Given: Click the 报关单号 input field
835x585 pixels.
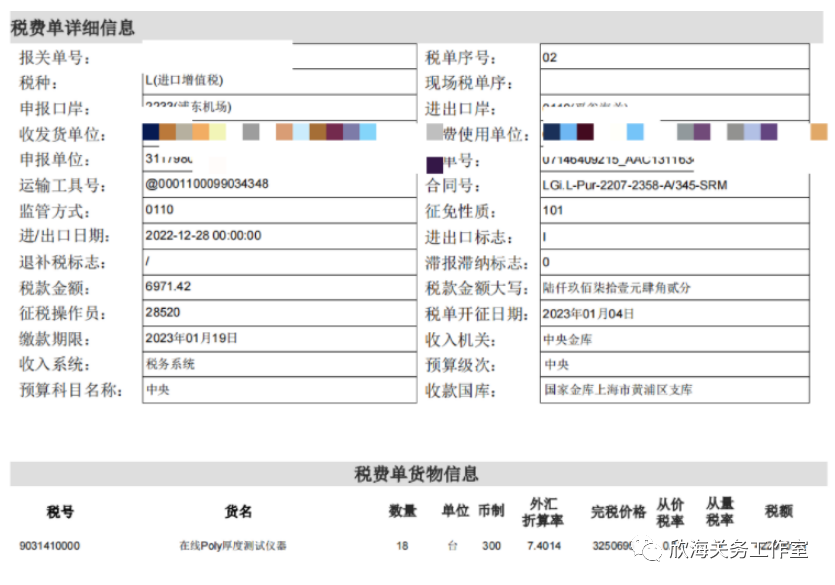Looking at the screenshot, I should [280, 57].
